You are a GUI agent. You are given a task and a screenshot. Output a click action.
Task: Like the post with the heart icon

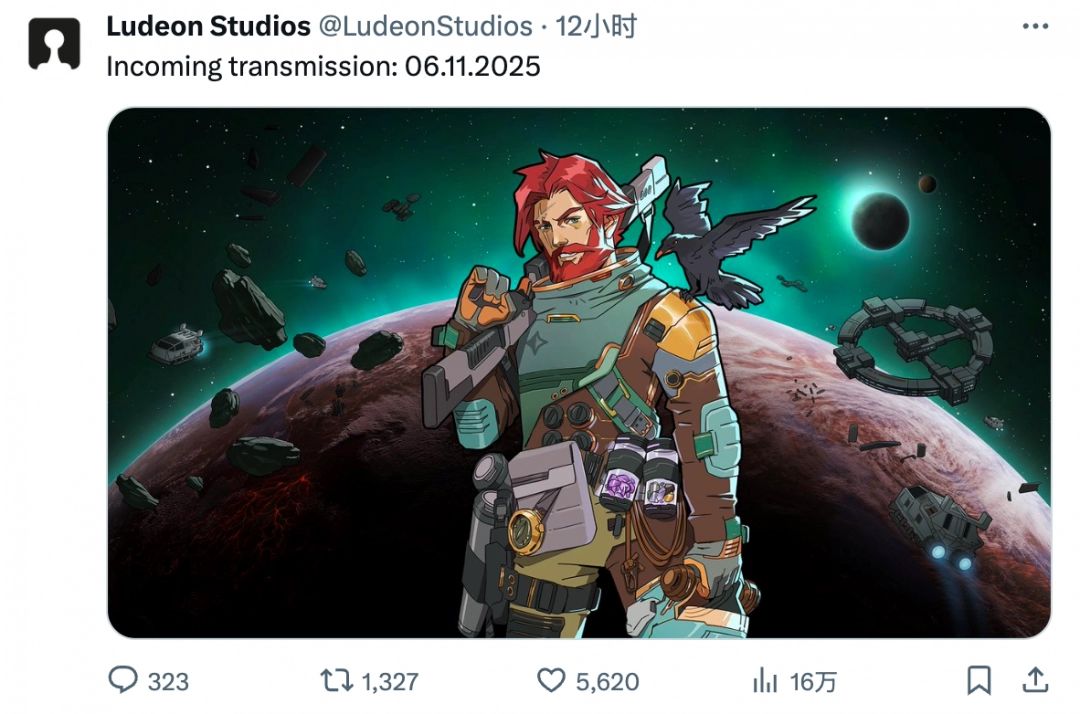pos(551,681)
